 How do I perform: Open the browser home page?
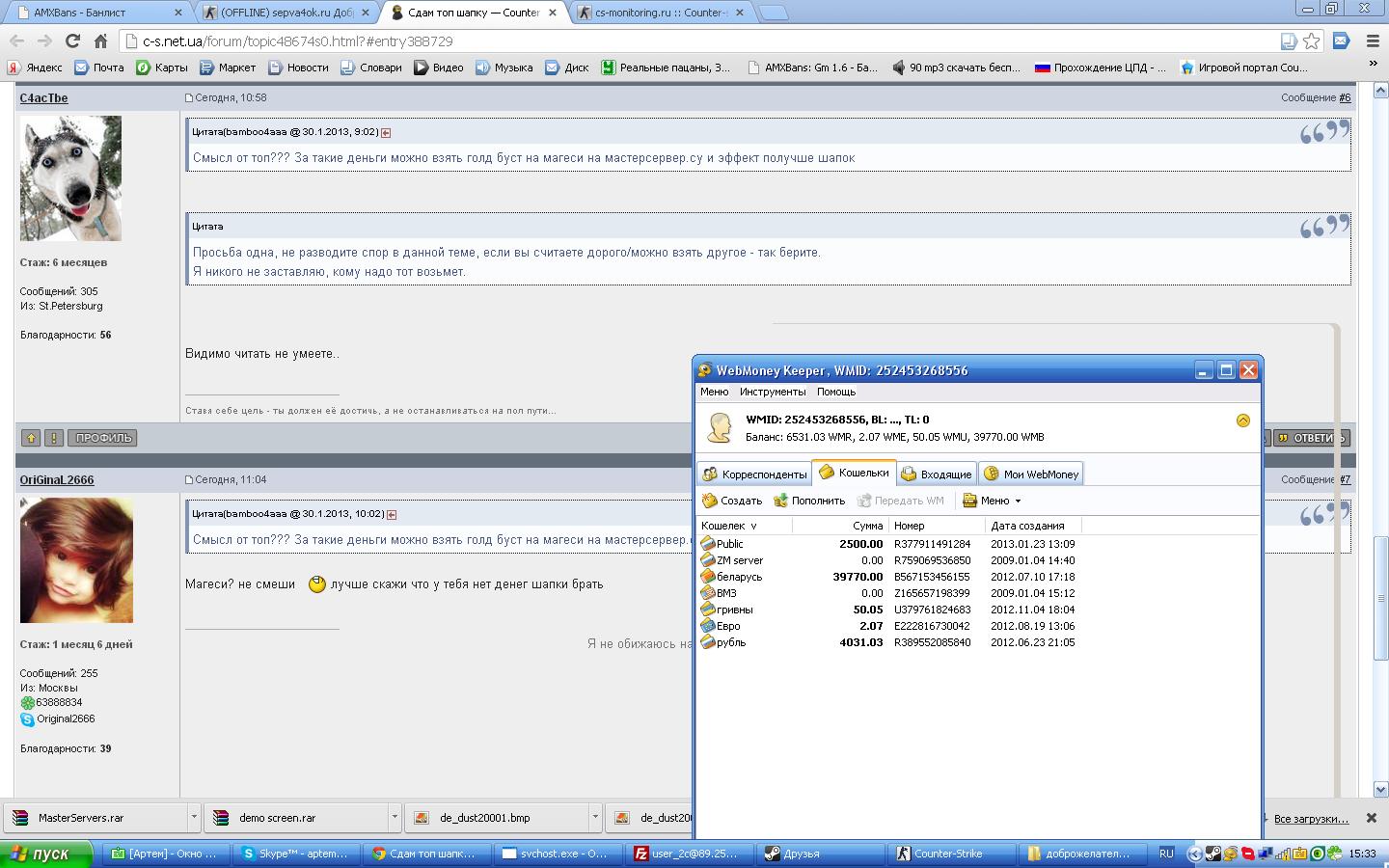100,41
